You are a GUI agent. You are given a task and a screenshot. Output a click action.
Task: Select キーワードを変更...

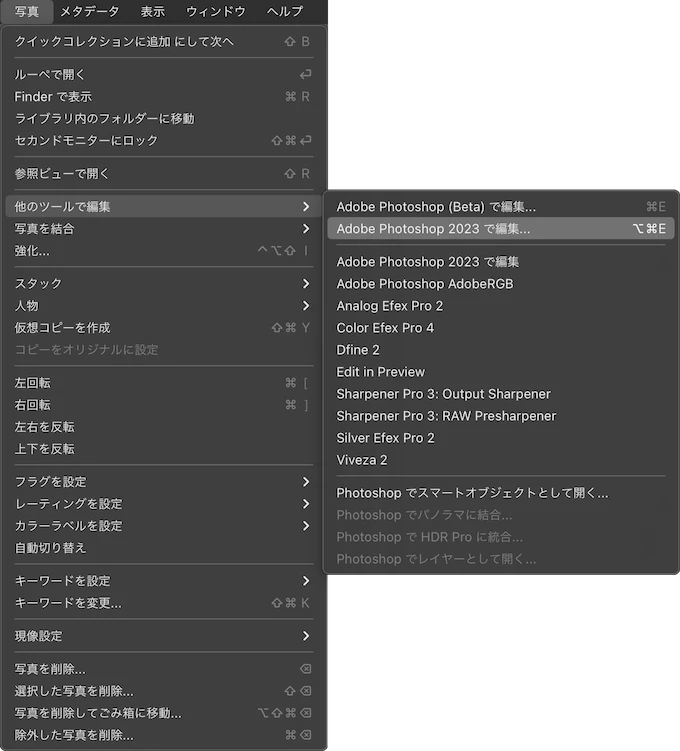point(164,603)
